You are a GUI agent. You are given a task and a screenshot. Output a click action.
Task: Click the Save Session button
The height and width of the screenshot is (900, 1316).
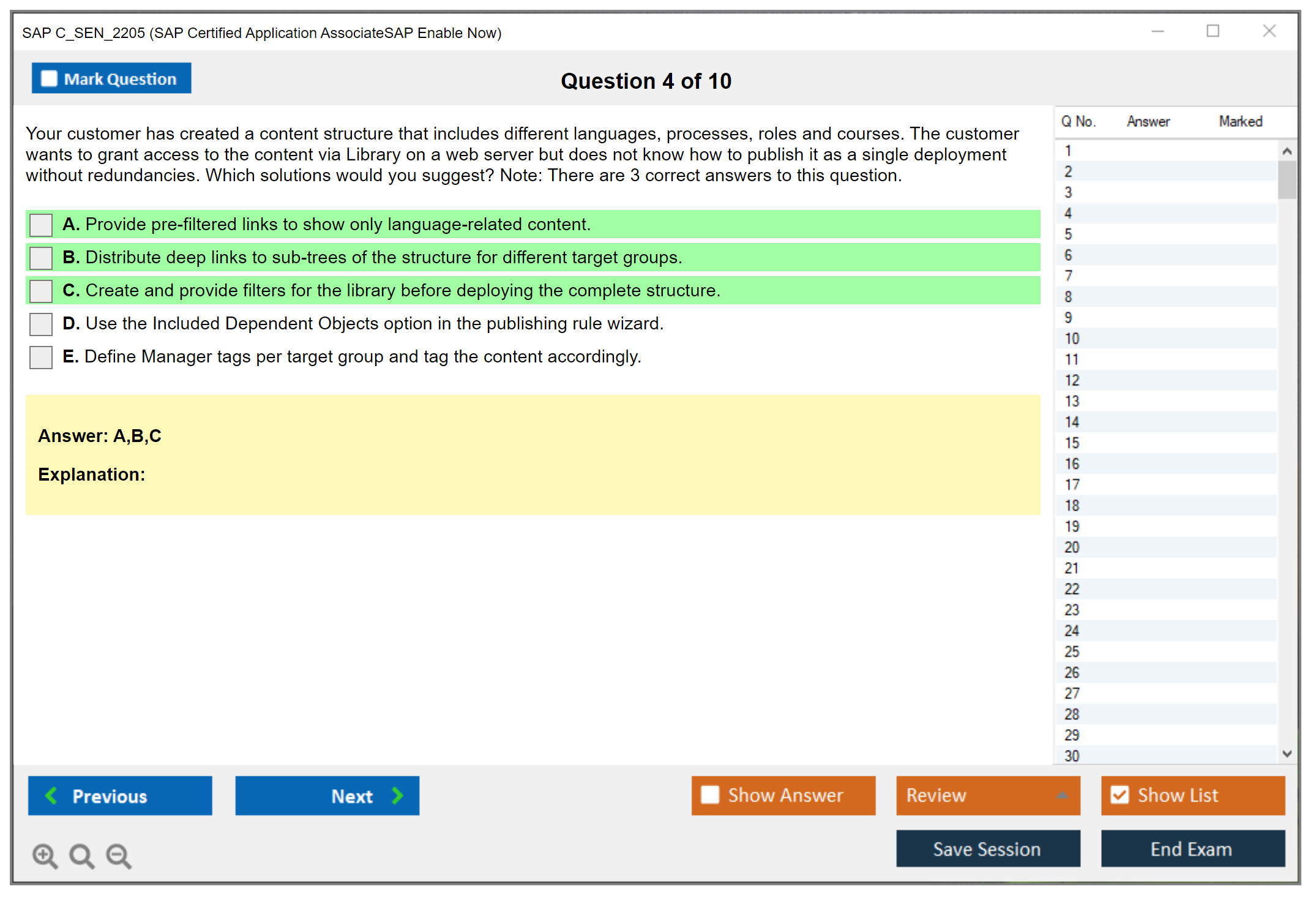click(x=987, y=849)
